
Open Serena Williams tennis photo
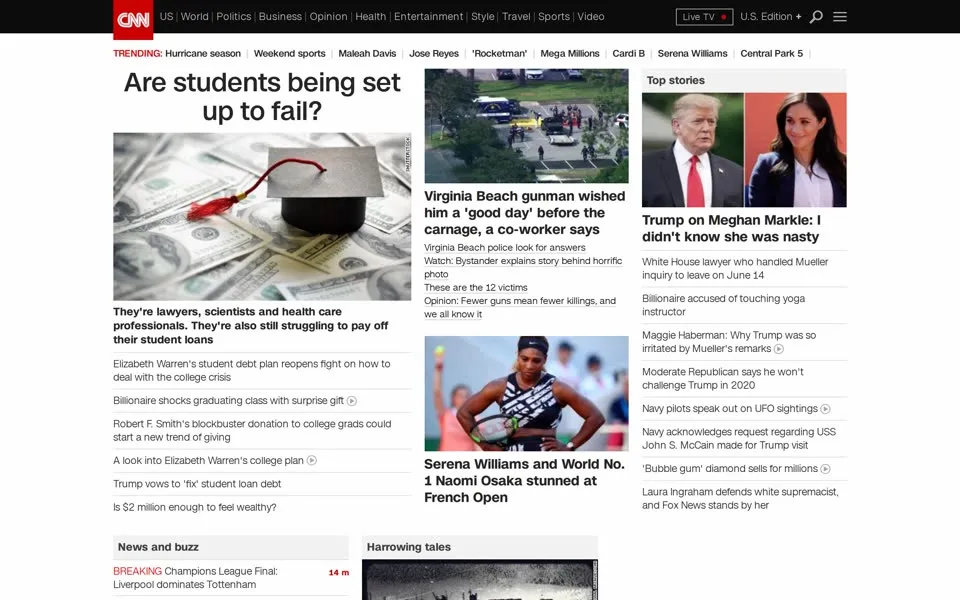527,394
